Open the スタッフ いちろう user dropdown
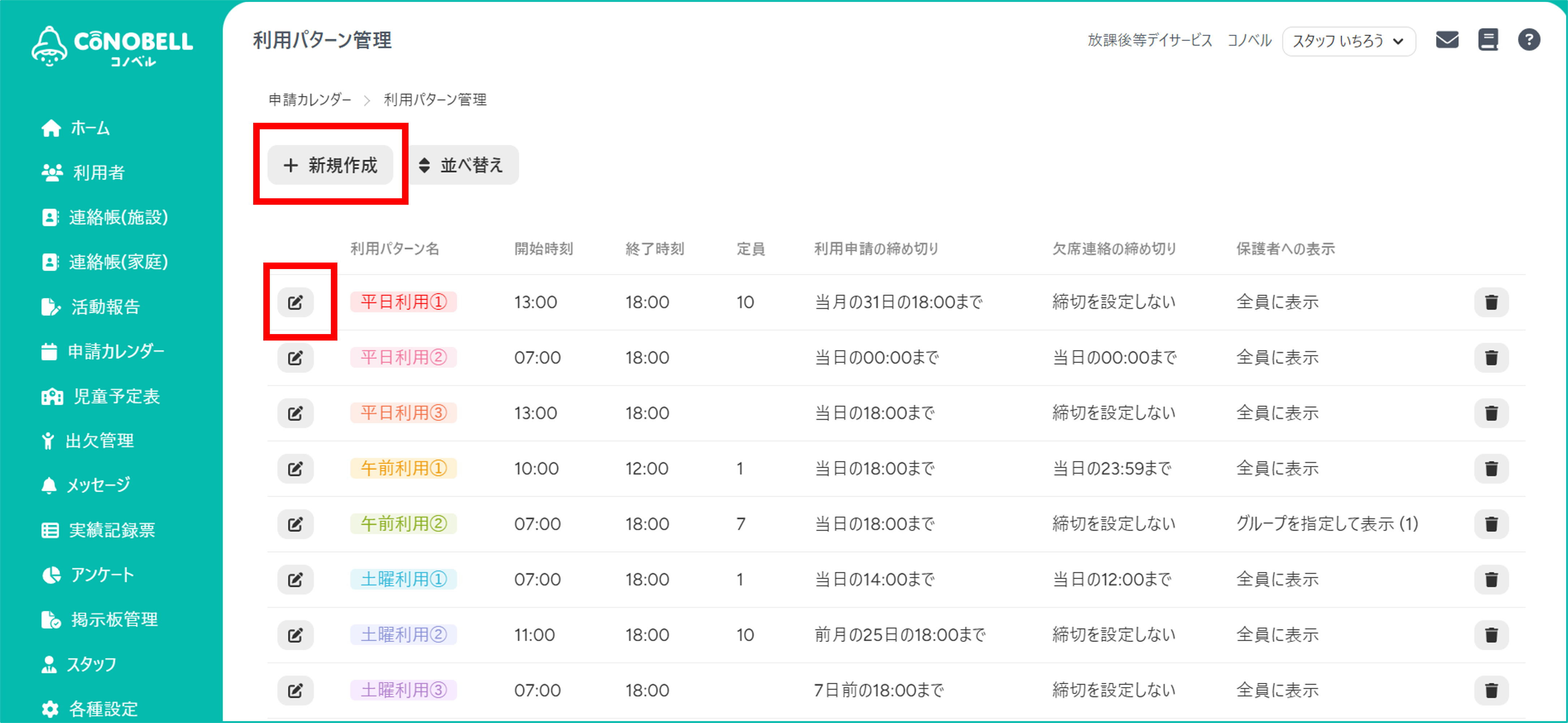Image resolution: width=1568 pixels, height=723 pixels. pyautogui.click(x=1348, y=41)
